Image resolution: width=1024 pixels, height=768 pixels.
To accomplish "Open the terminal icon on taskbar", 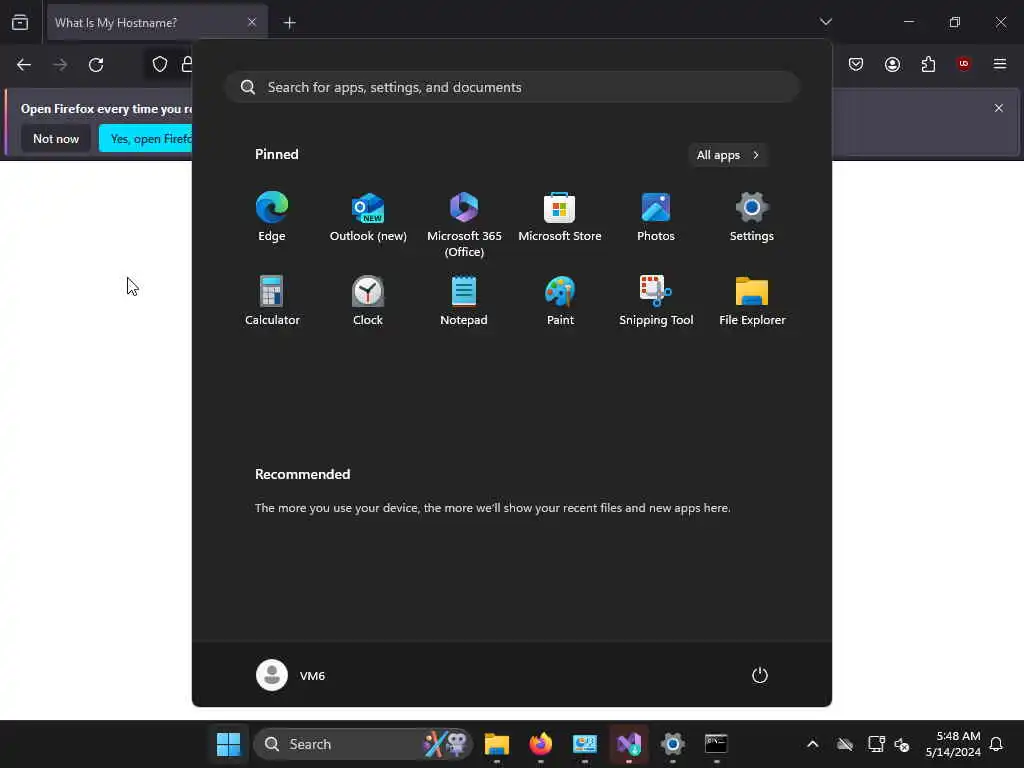I will (x=716, y=744).
